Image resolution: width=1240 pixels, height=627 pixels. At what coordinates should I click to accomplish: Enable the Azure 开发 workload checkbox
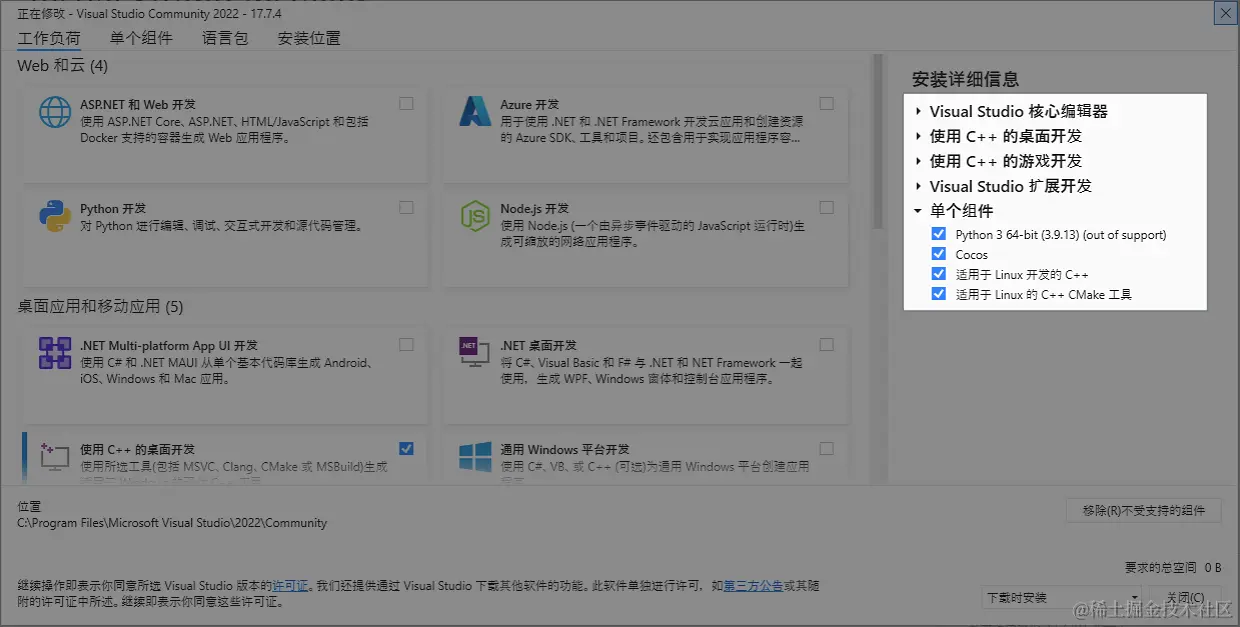click(x=826, y=103)
